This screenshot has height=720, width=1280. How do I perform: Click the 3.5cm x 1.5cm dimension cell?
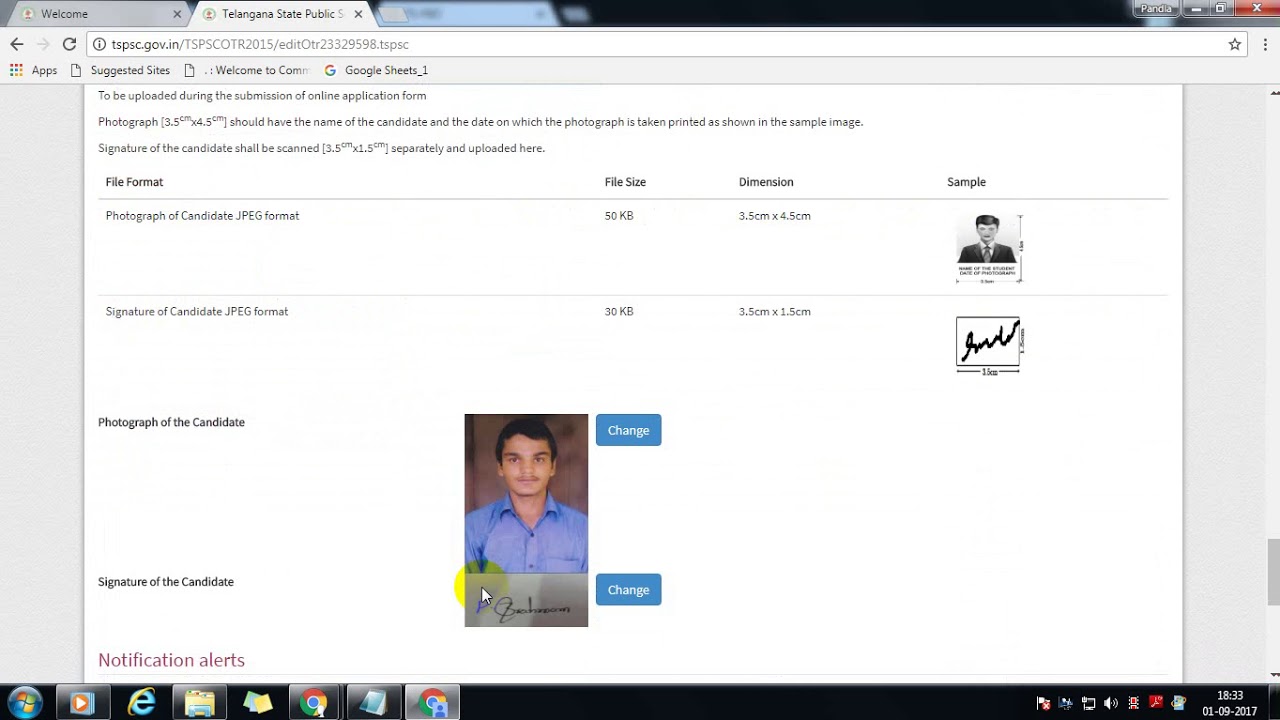point(775,312)
